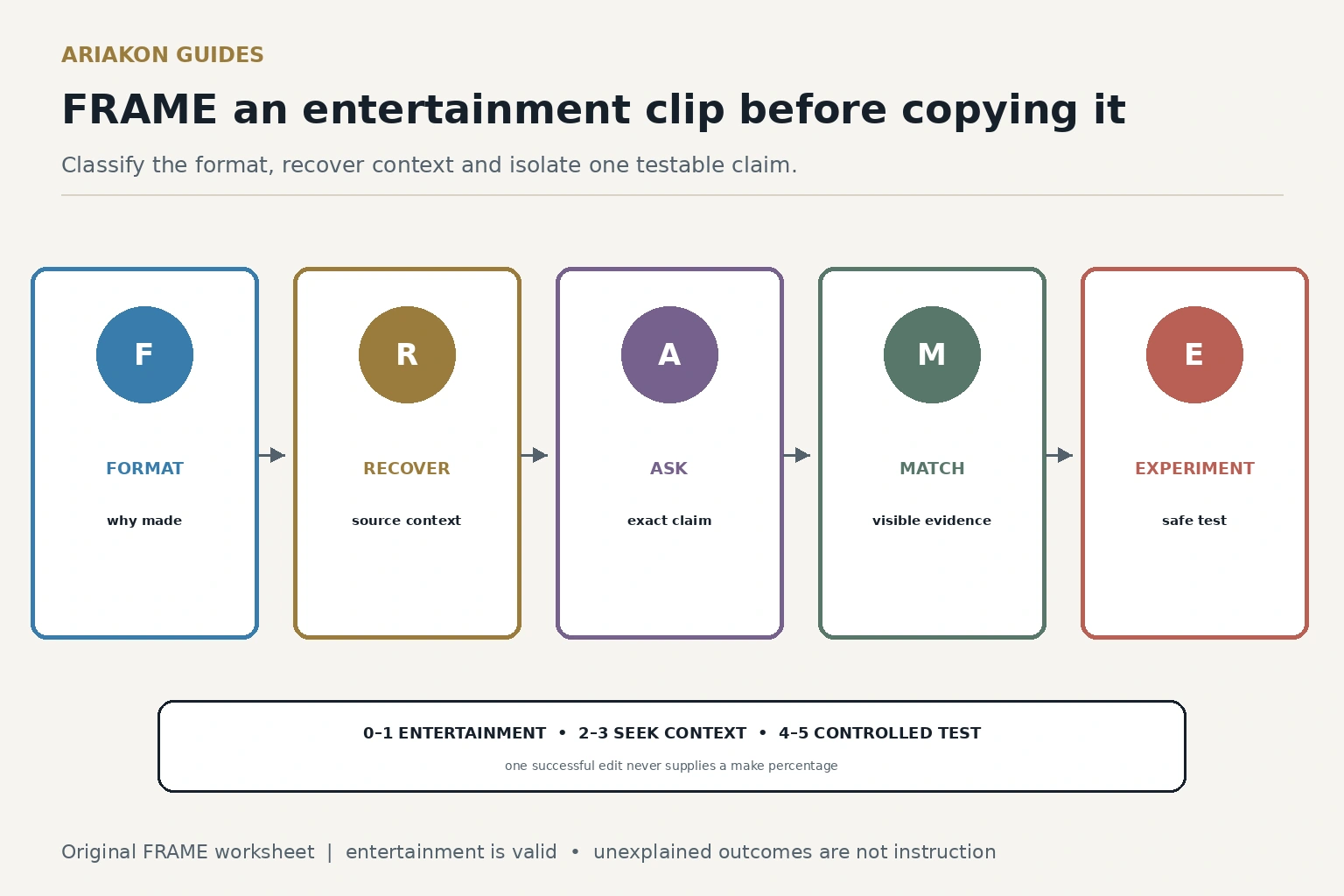1344x896 pixels.
Task: Click the 'why made' caption
Action: (x=144, y=521)
